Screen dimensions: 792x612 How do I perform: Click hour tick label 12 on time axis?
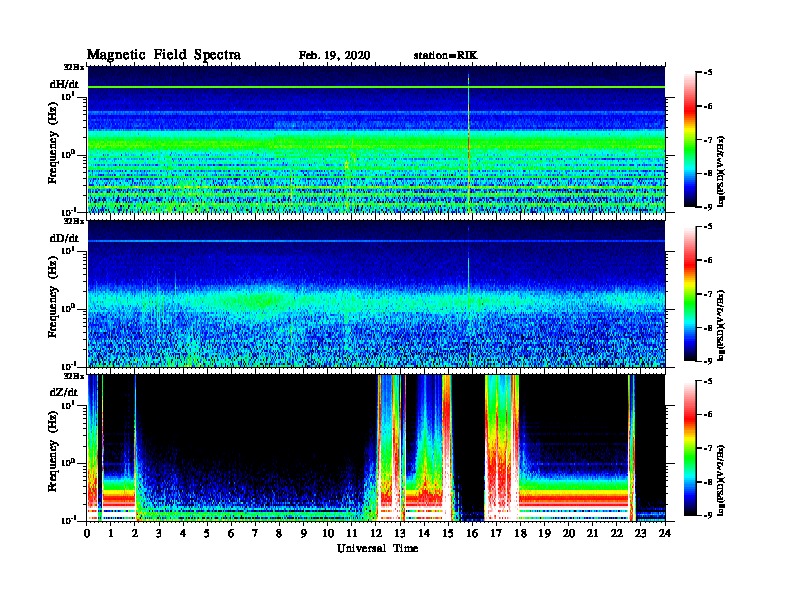pos(376,534)
